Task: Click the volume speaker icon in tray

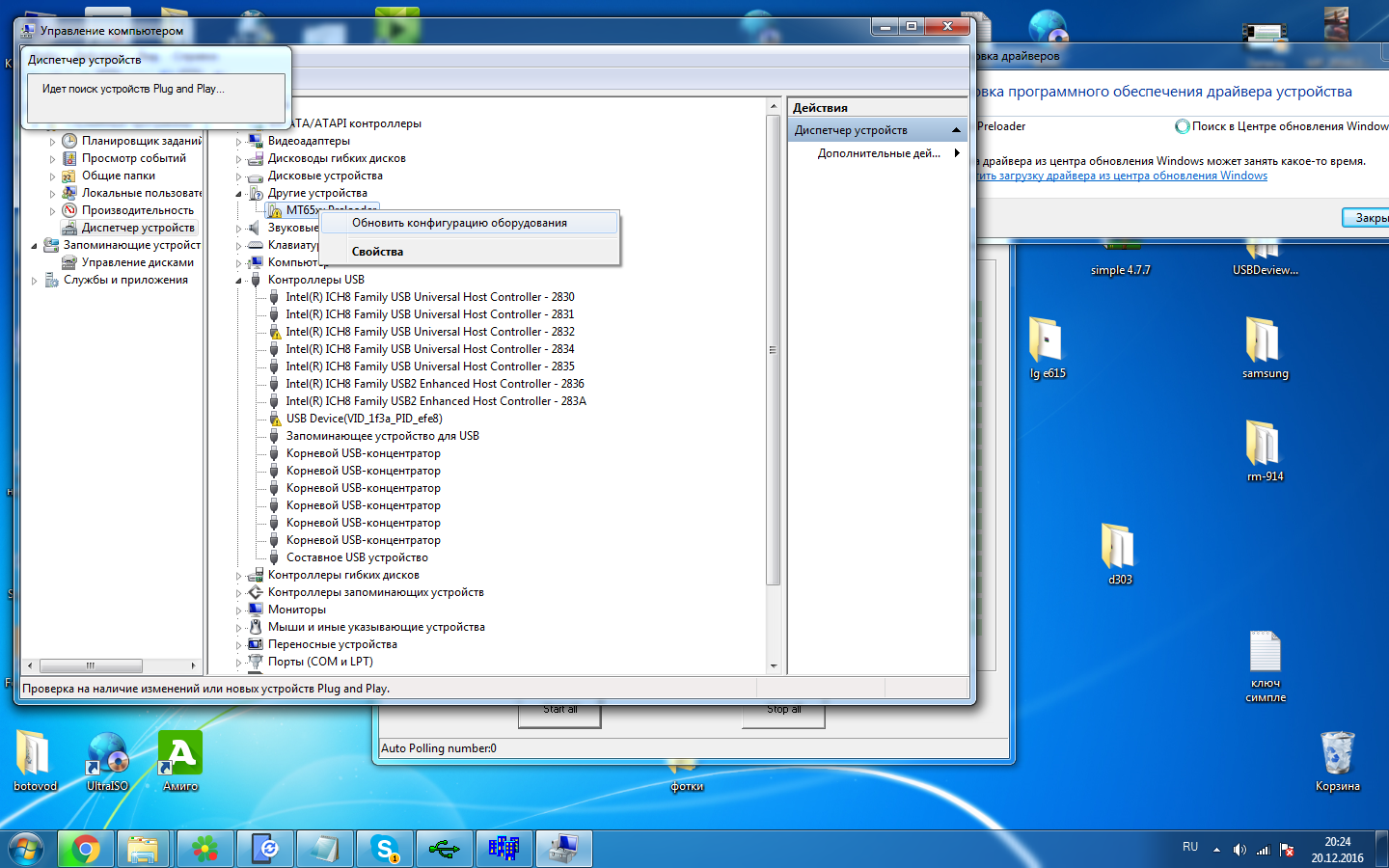Action: [x=1239, y=850]
